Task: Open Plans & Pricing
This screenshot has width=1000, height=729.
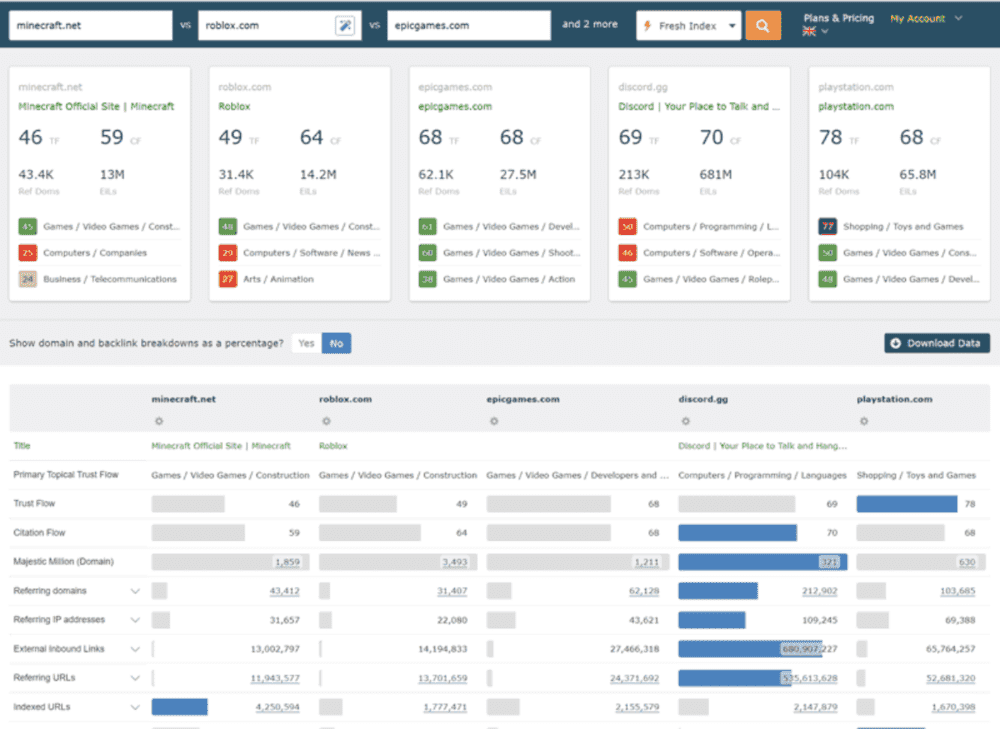Action: (839, 18)
